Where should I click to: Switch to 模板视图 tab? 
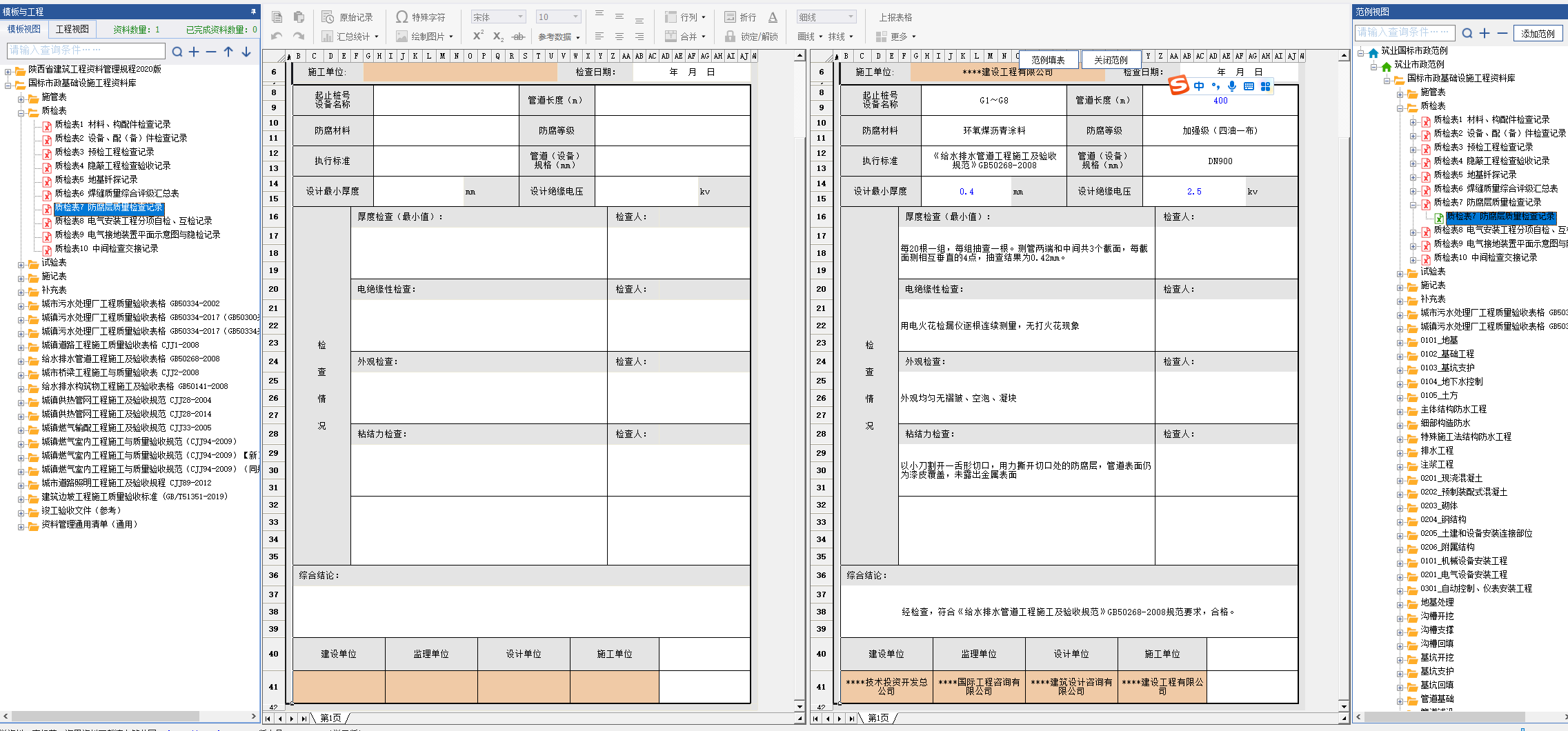click(x=24, y=29)
